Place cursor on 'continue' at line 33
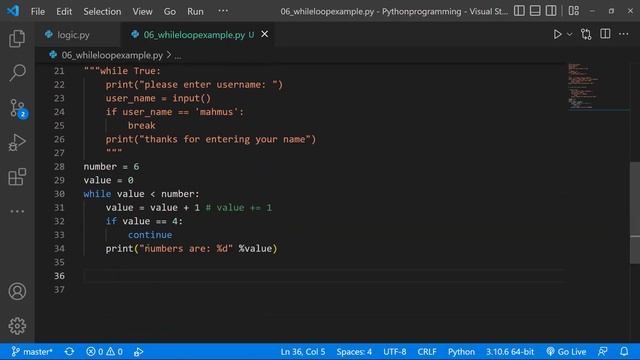This screenshot has height=360, width=640. [x=150, y=235]
